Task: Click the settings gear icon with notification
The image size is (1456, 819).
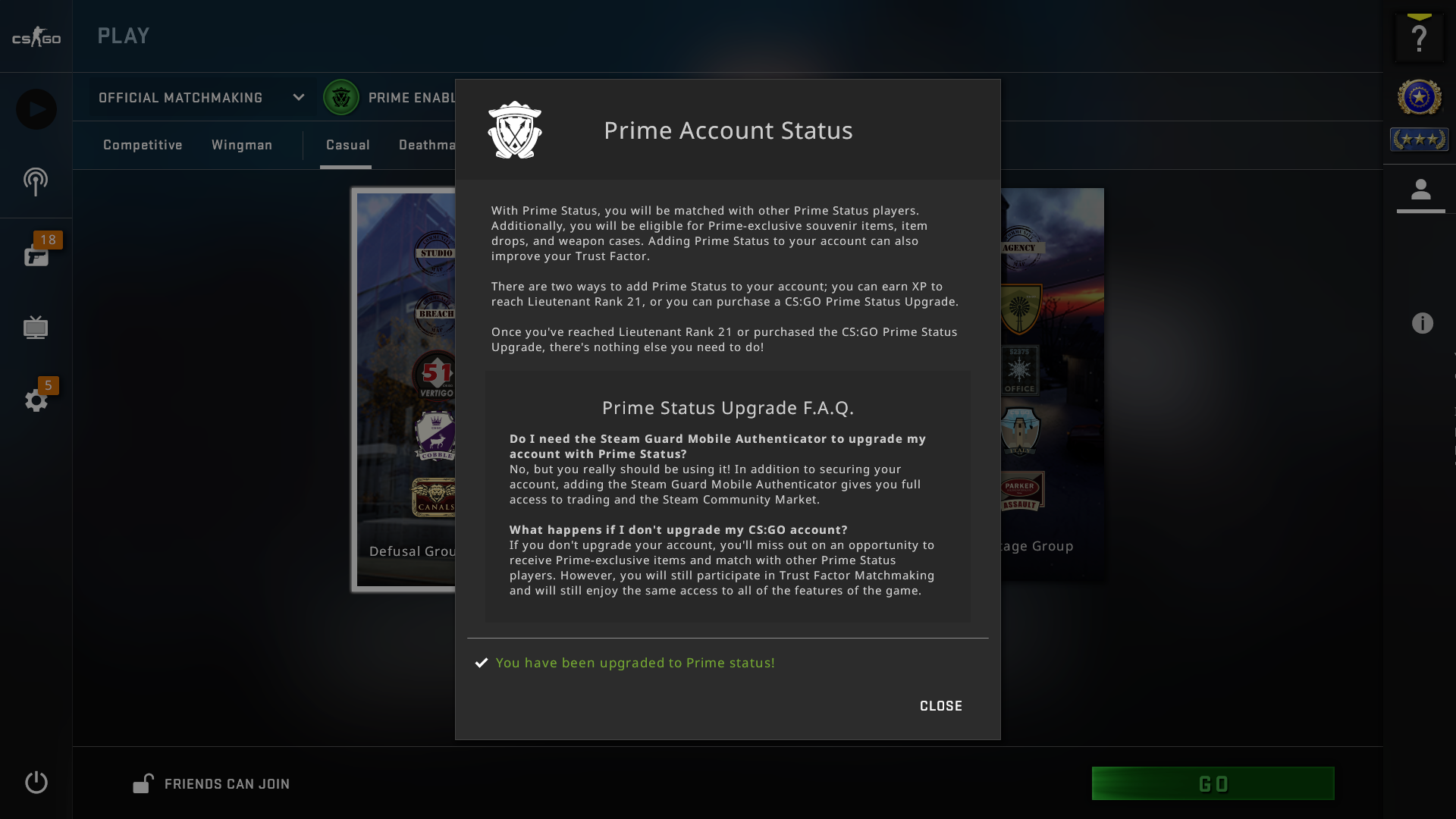Action: (36, 400)
